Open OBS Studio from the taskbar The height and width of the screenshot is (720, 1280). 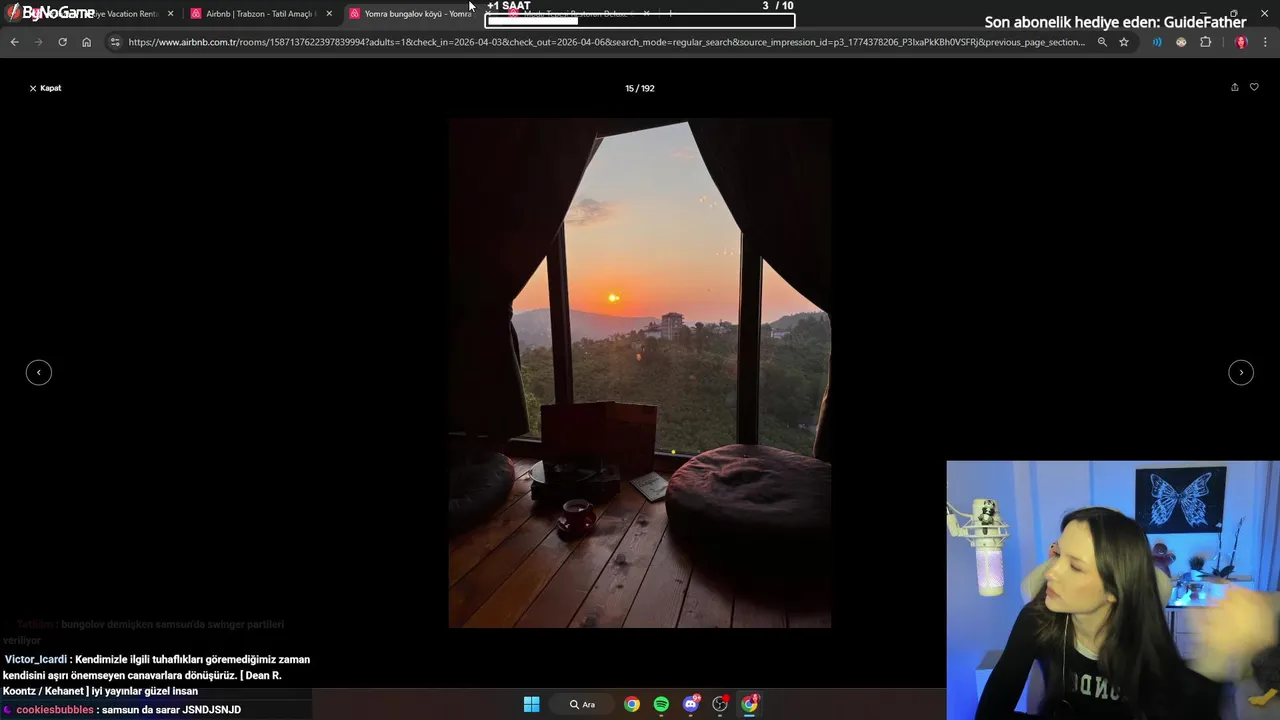coord(720,704)
